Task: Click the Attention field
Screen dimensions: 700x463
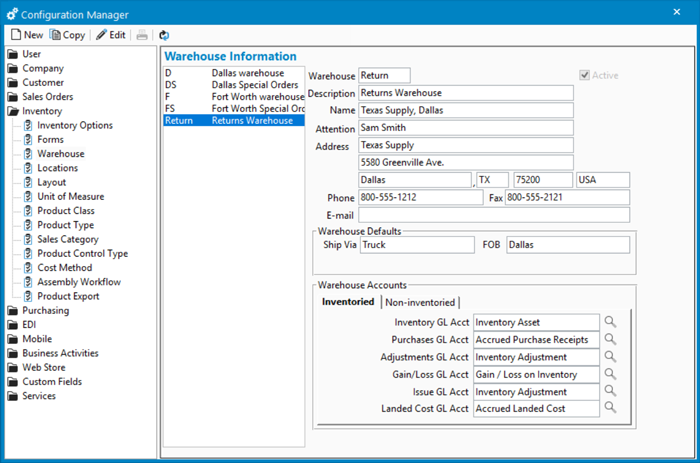Action: click(x=466, y=128)
